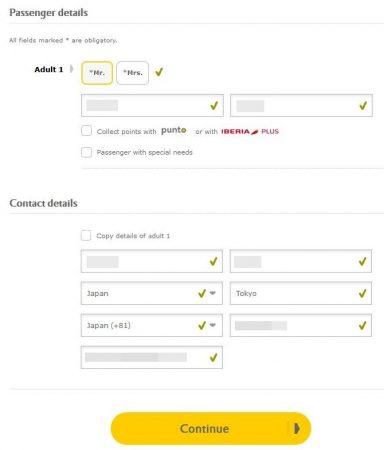The height and width of the screenshot is (450, 384).
Task: Click the arrow icon on Continue button
Action: pyautogui.click(x=296, y=428)
